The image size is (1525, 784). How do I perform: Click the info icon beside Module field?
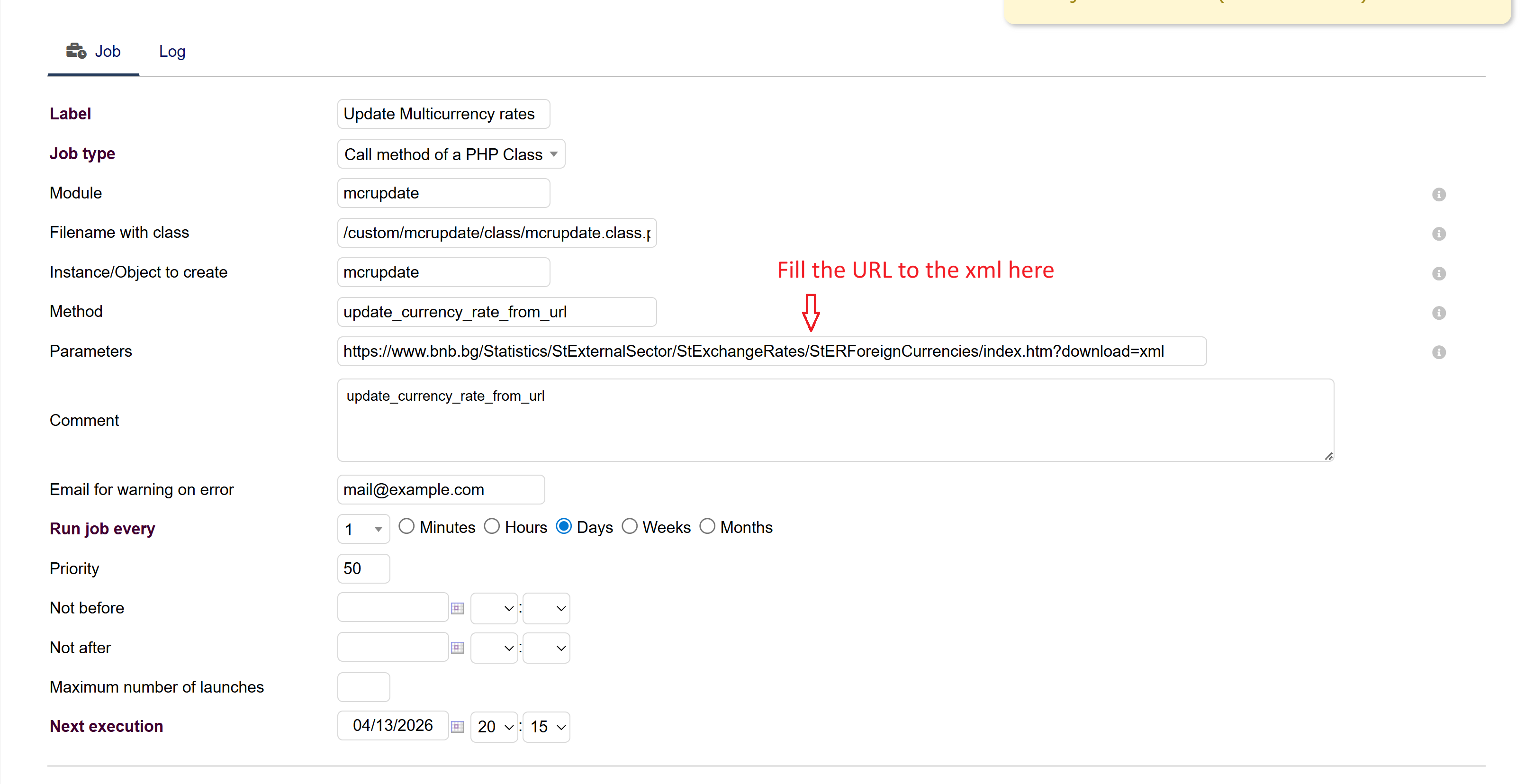[x=1439, y=194]
